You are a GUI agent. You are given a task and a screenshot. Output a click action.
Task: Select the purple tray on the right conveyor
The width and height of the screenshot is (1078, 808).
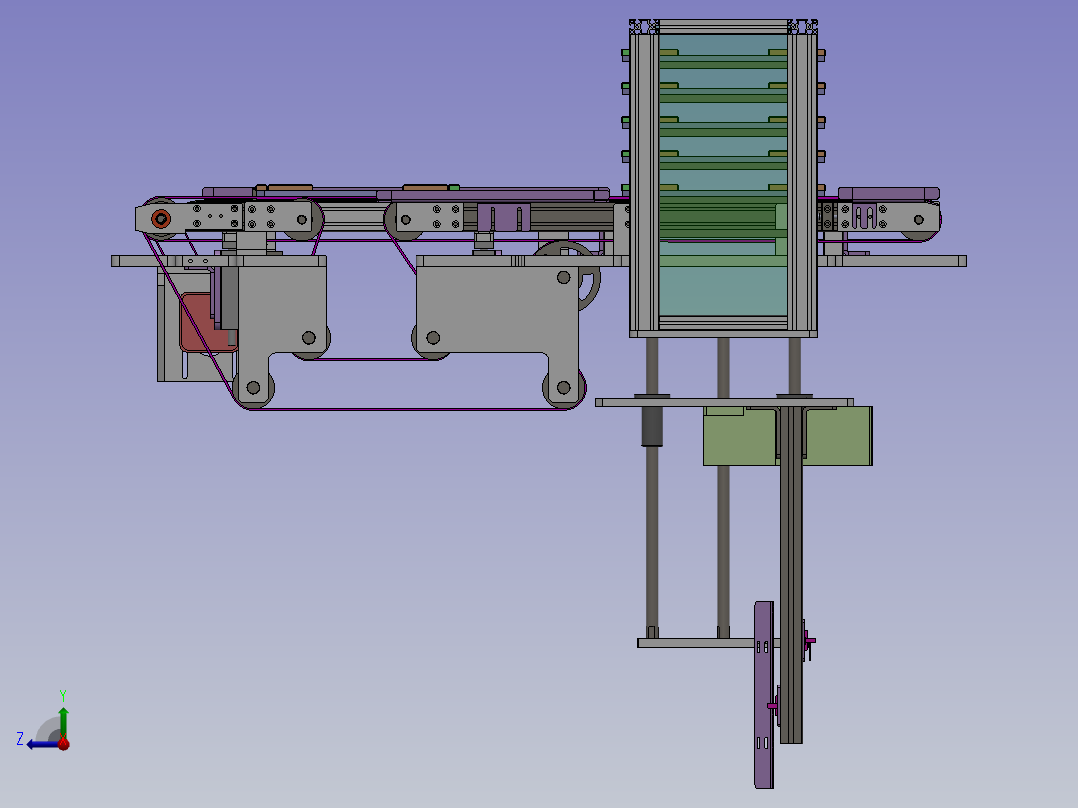(x=888, y=193)
